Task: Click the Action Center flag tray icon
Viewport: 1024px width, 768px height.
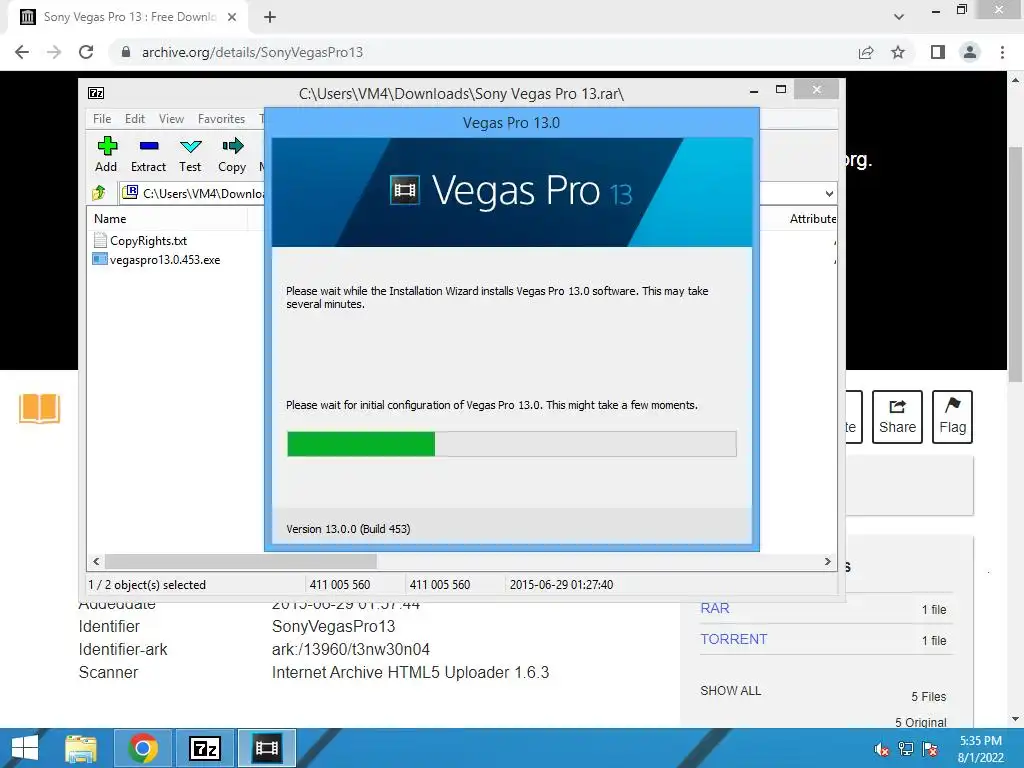Action: click(930, 749)
